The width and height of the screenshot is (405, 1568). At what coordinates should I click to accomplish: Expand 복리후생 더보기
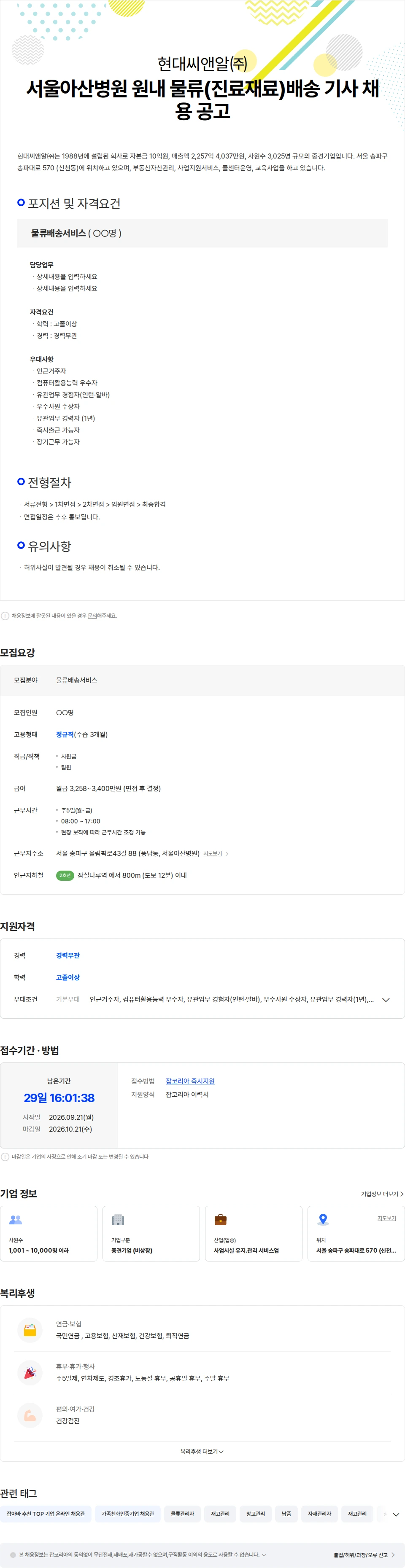click(202, 1452)
